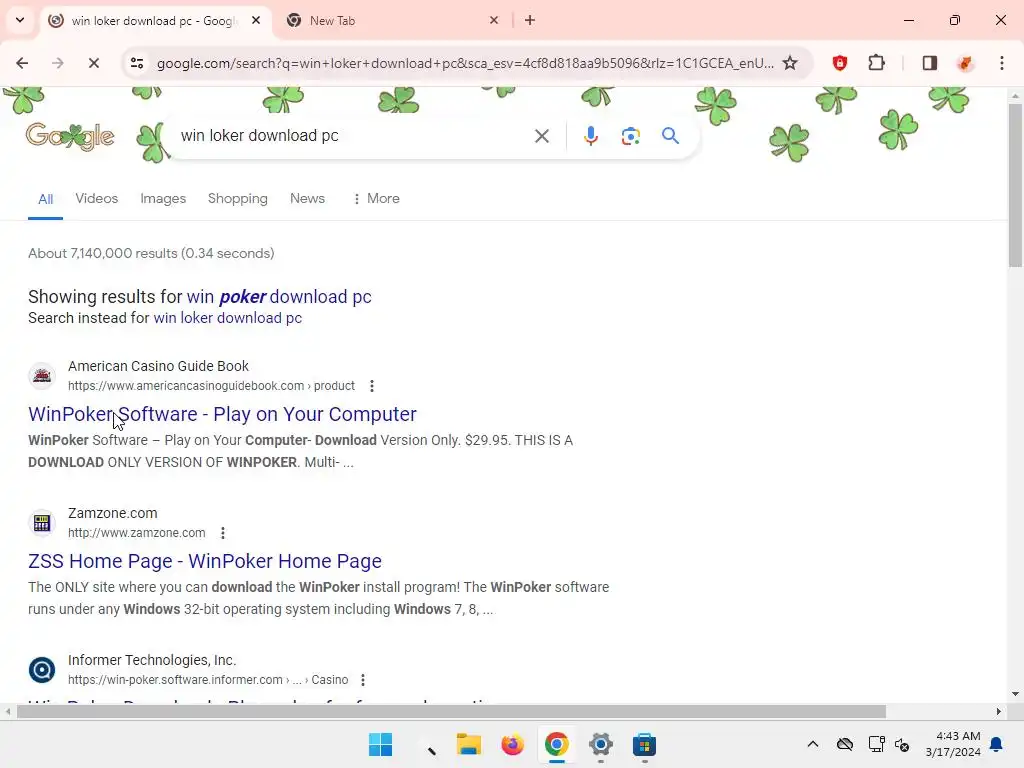Close the 'win loker download pc' tab
Screen dimensions: 1024x768
pyautogui.click(x=256, y=20)
